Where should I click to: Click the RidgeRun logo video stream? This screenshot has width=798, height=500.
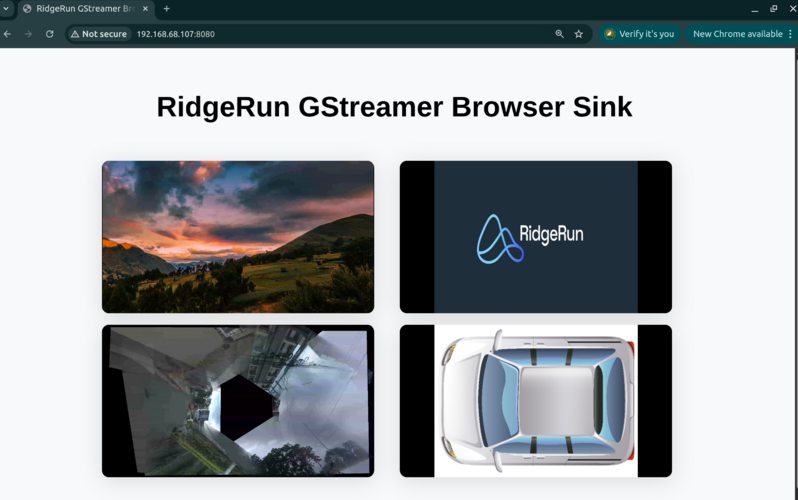click(536, 237)
